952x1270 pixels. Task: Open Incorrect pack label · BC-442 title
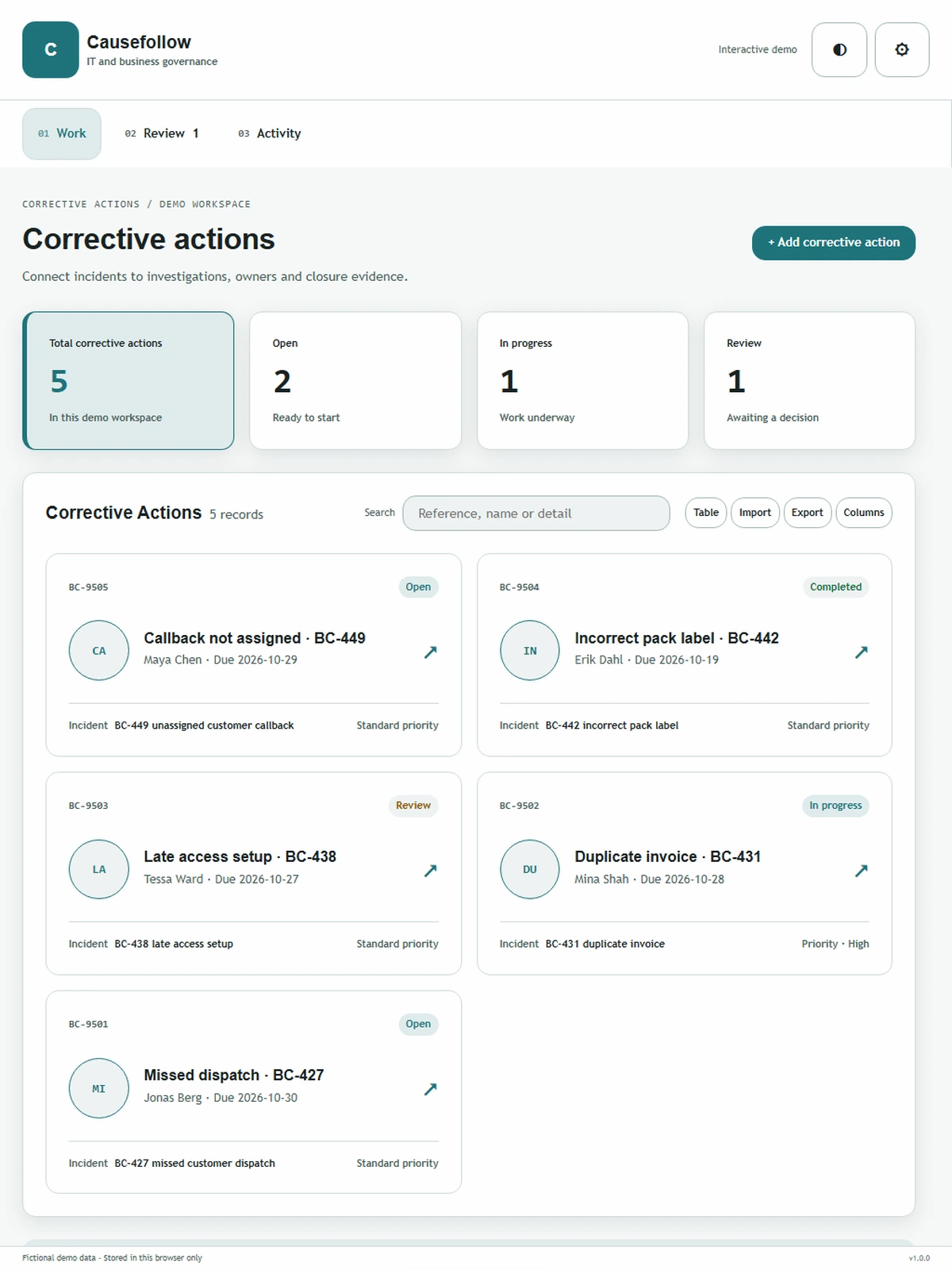tap(677, 638)
